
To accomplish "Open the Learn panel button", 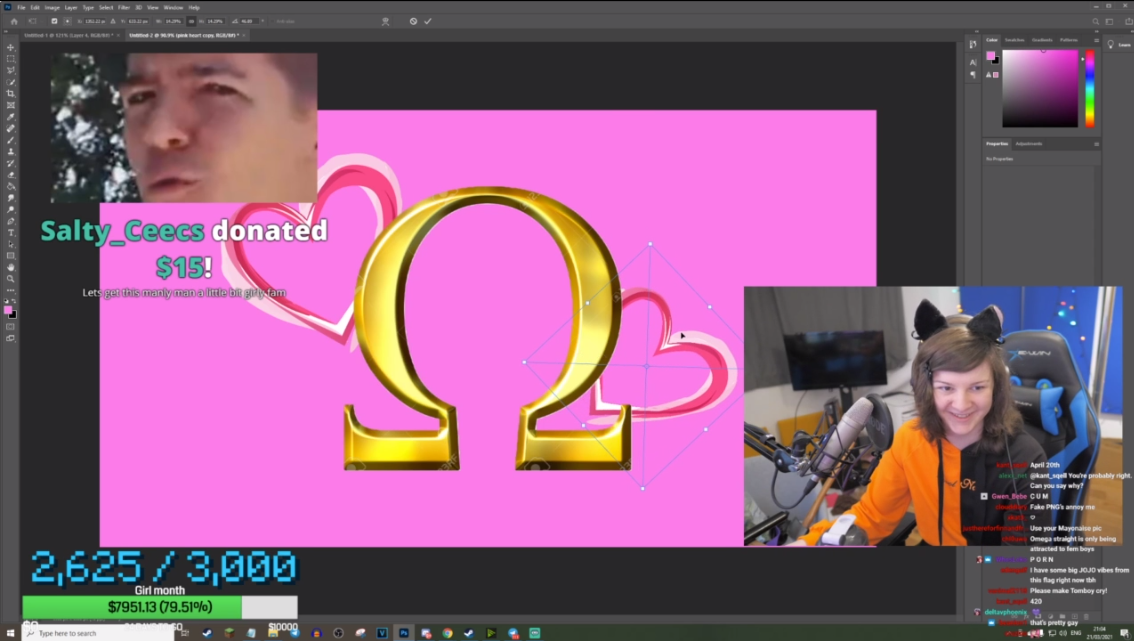I will (1119, 45).
